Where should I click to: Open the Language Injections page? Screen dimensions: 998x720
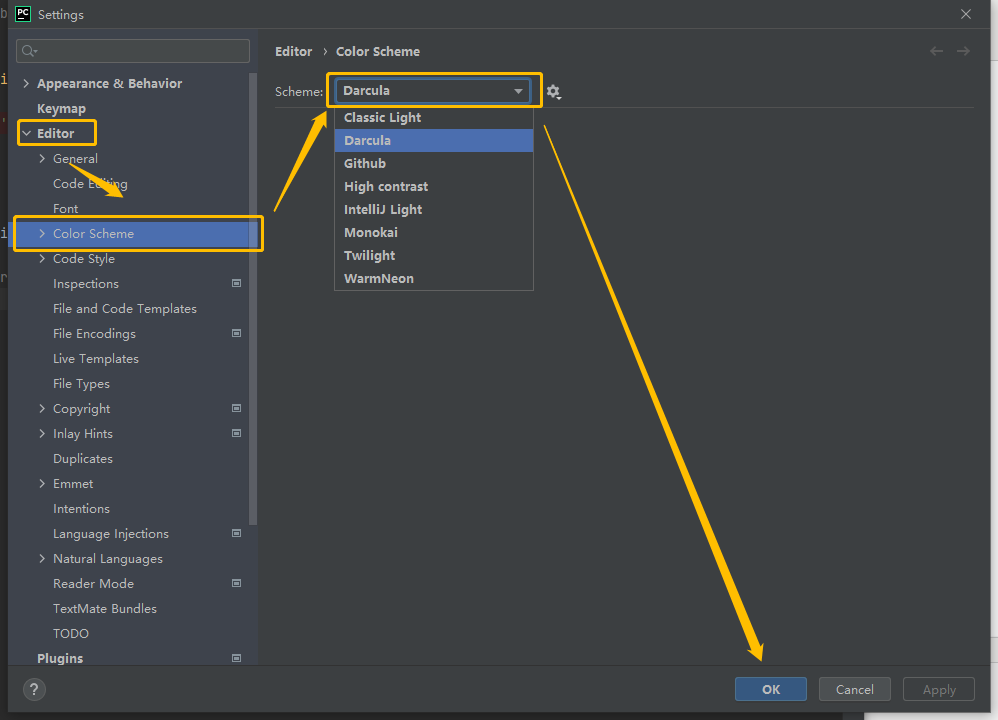(111, 533)
